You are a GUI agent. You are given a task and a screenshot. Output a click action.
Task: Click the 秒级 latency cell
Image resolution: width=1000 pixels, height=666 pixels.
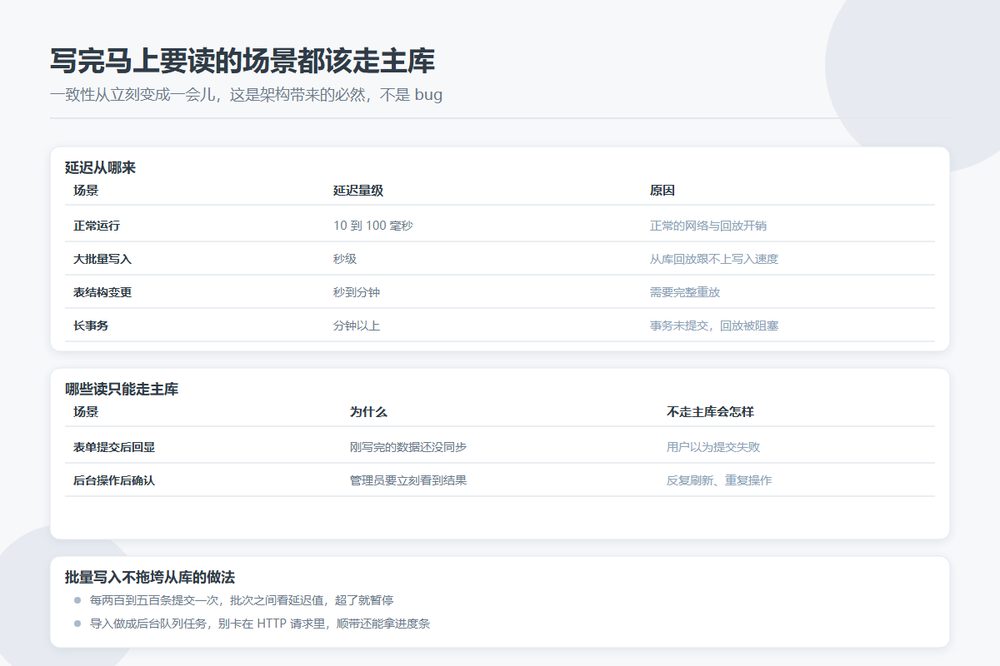point(344,259)
